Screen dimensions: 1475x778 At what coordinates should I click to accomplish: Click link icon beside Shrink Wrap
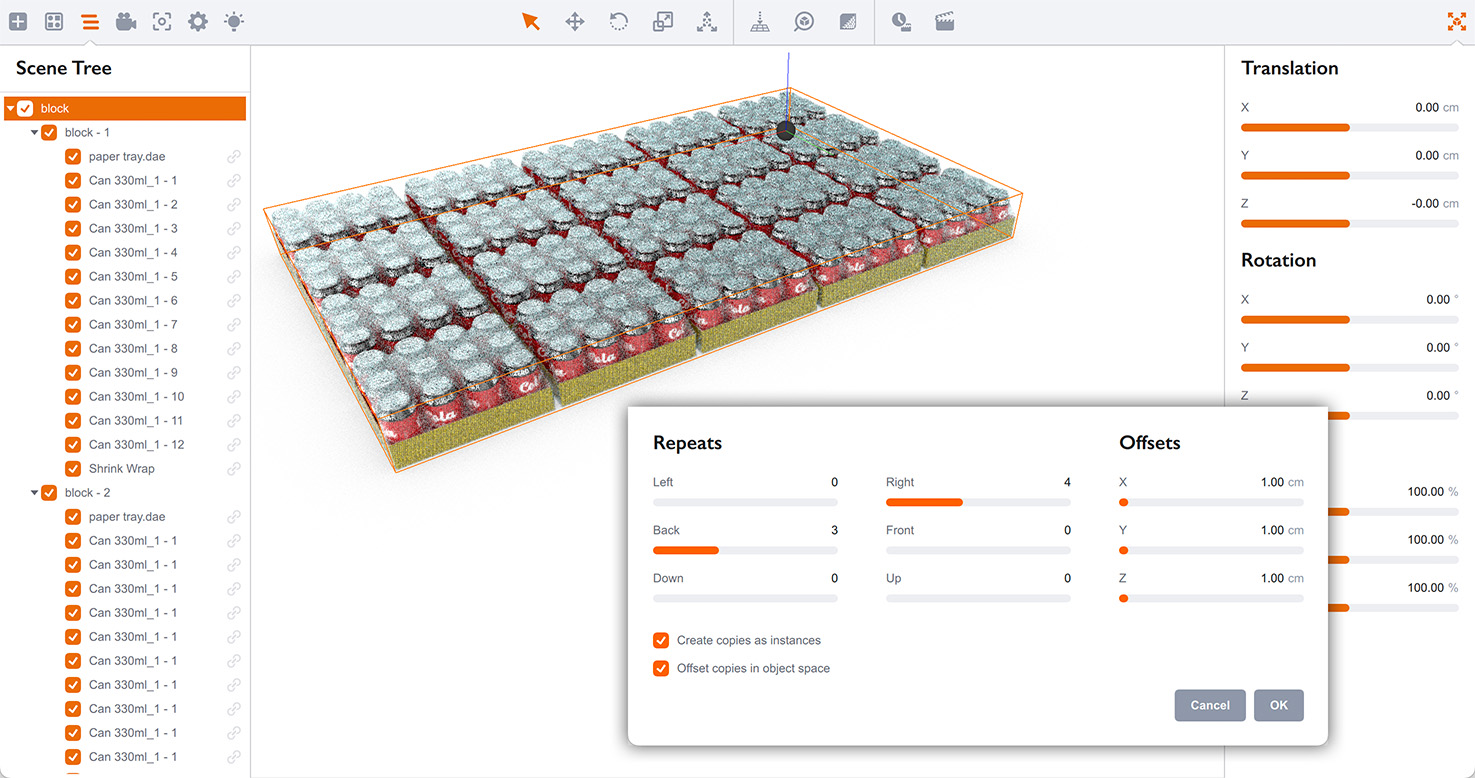tap(233, 468)
